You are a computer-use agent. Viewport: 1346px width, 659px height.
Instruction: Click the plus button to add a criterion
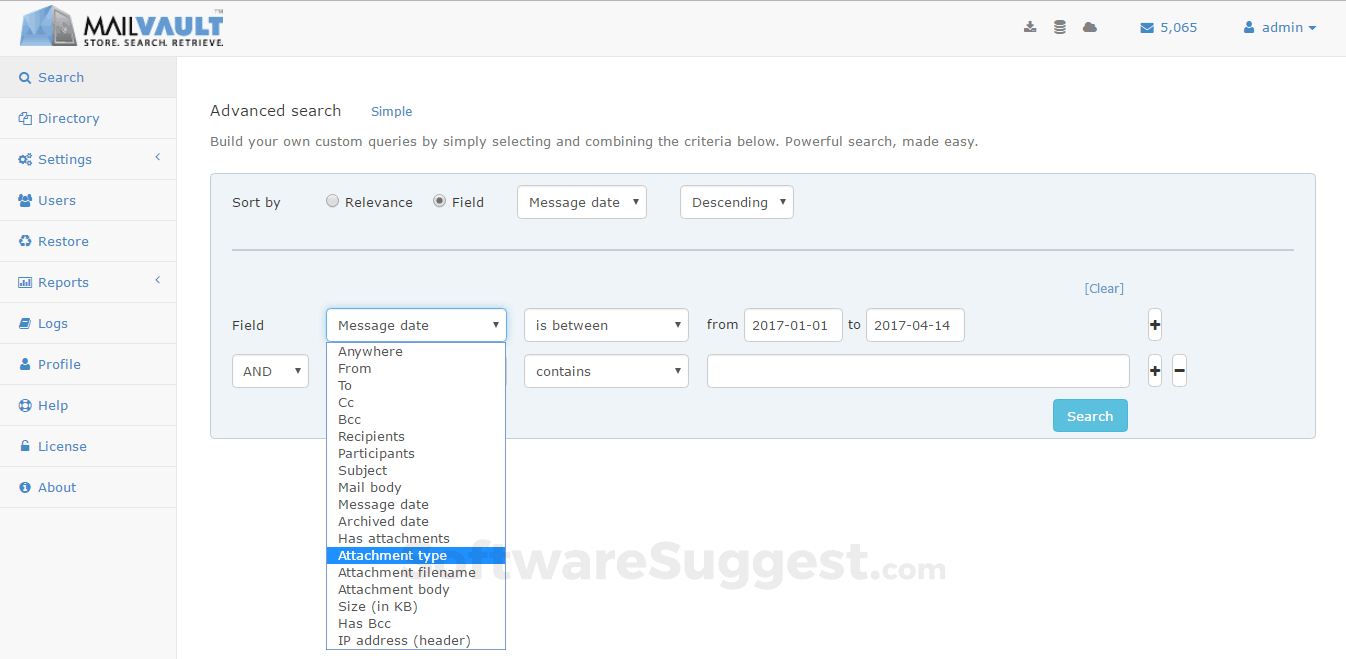click(1154, 324)
